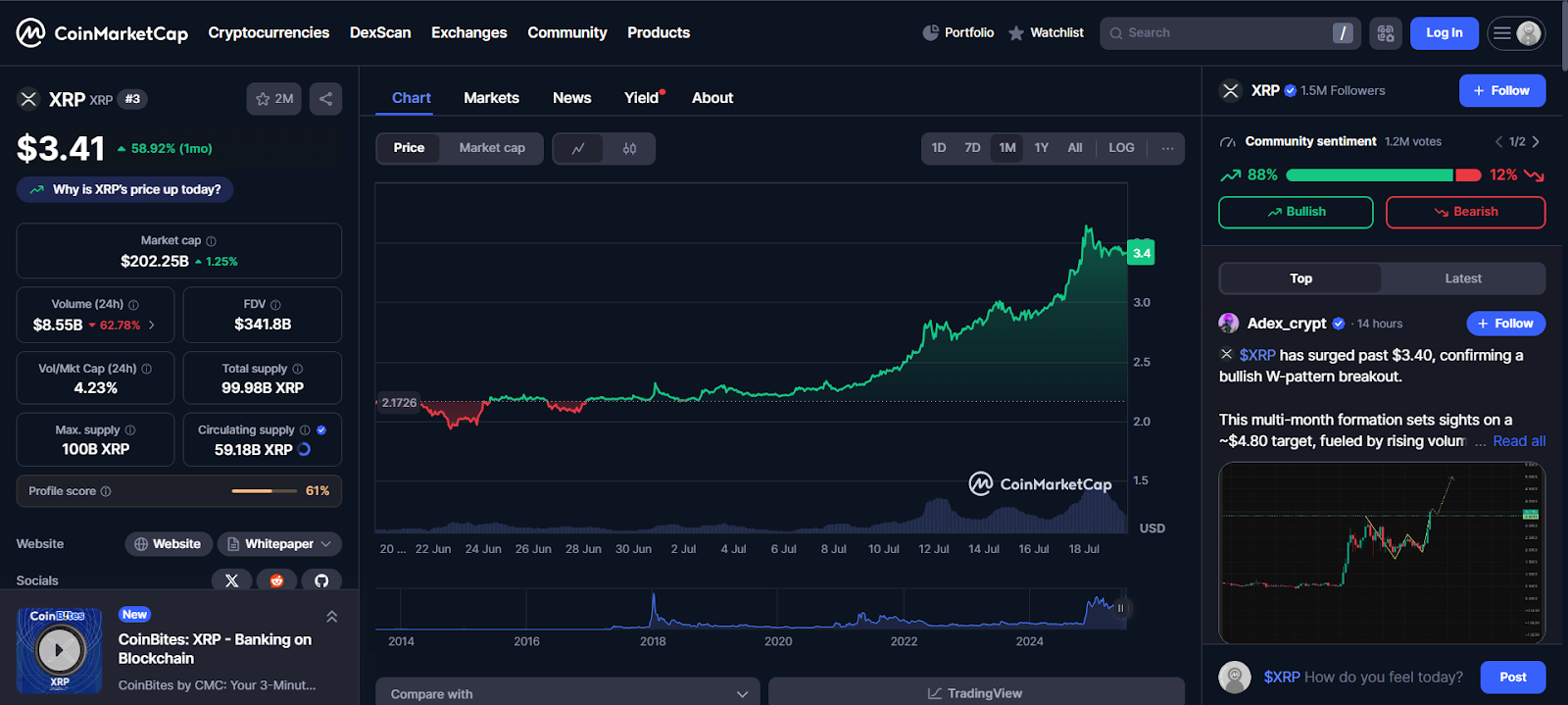The image size is (1568, 705).
Task: Expand the Whitepaper dropdown
Action: 279,544
